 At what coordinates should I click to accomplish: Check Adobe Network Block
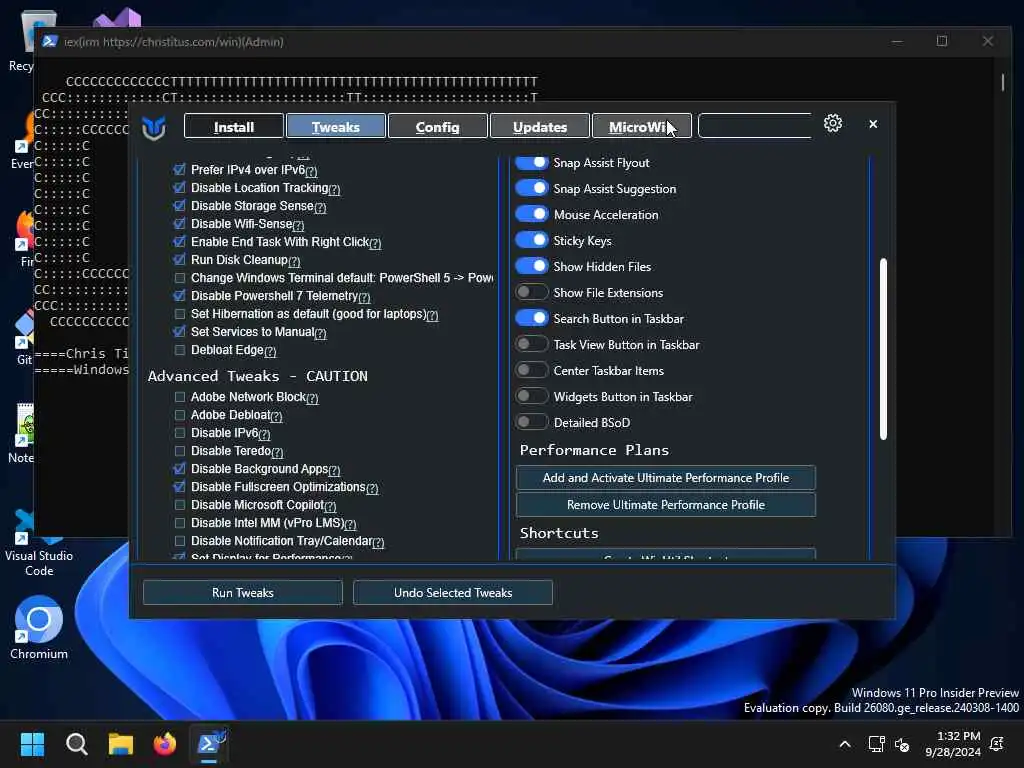(180, 397)
